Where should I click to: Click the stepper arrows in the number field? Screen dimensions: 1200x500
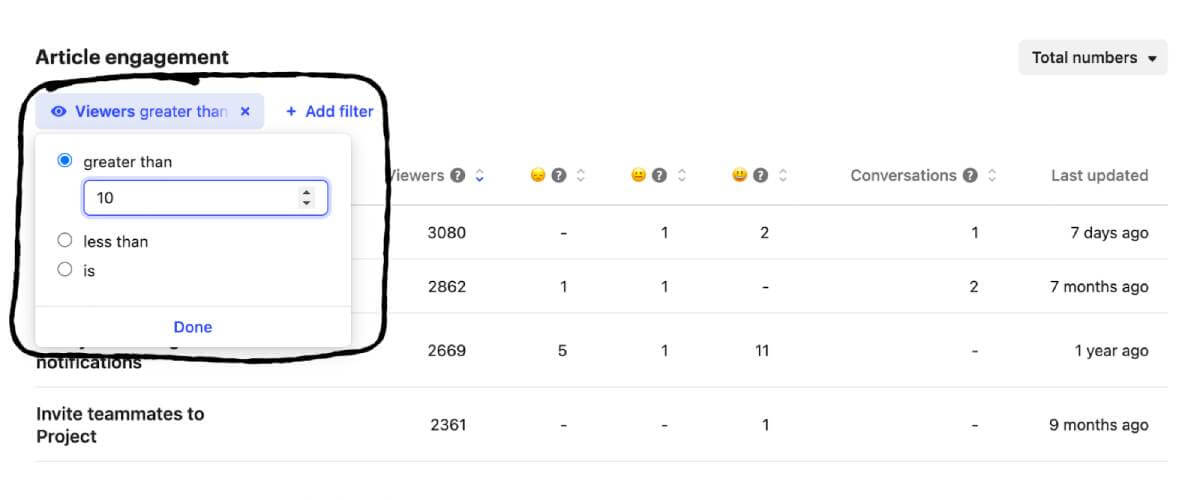306,198
